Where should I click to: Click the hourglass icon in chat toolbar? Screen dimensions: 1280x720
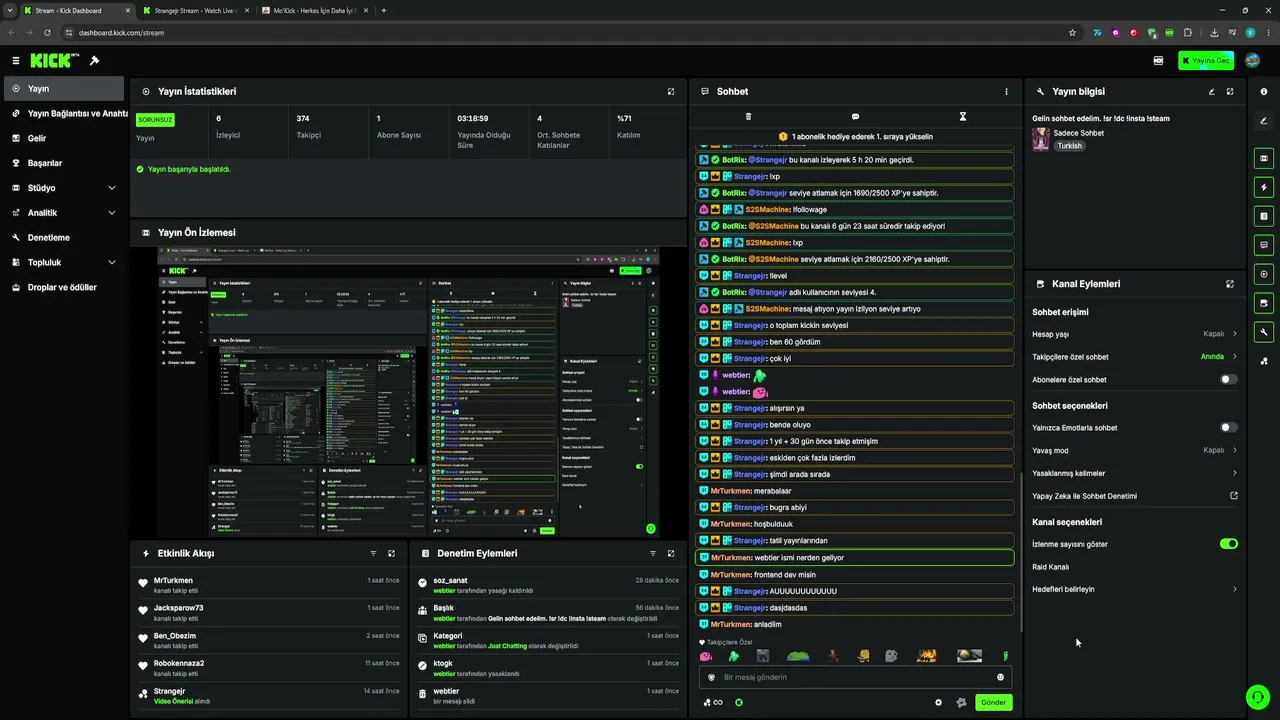point(963,117)
